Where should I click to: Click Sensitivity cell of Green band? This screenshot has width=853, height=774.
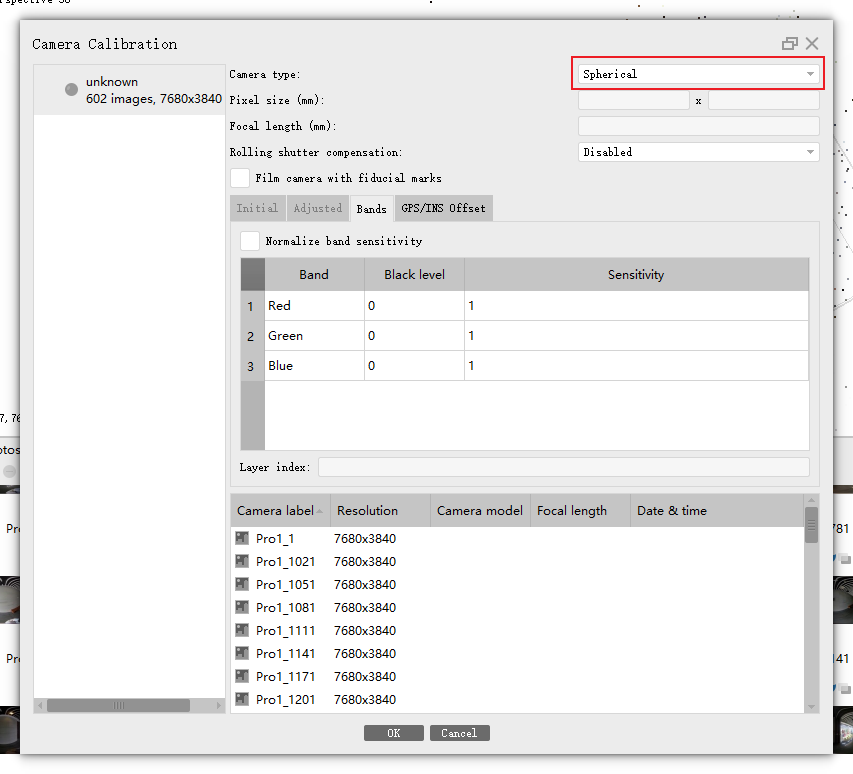coord(636,336)
